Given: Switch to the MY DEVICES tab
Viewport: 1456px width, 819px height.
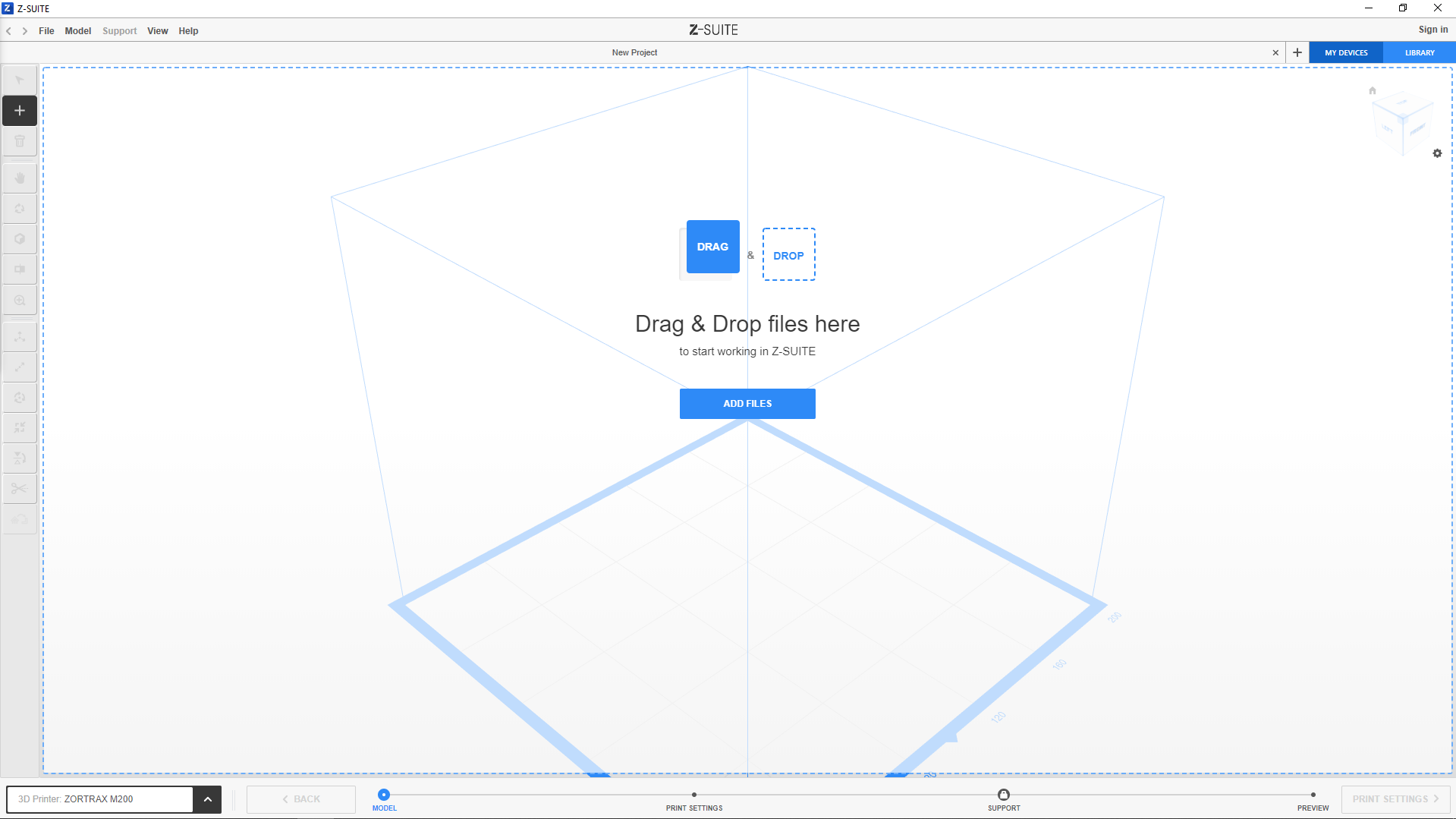Looking at the screenshot, I should 1345,53.
